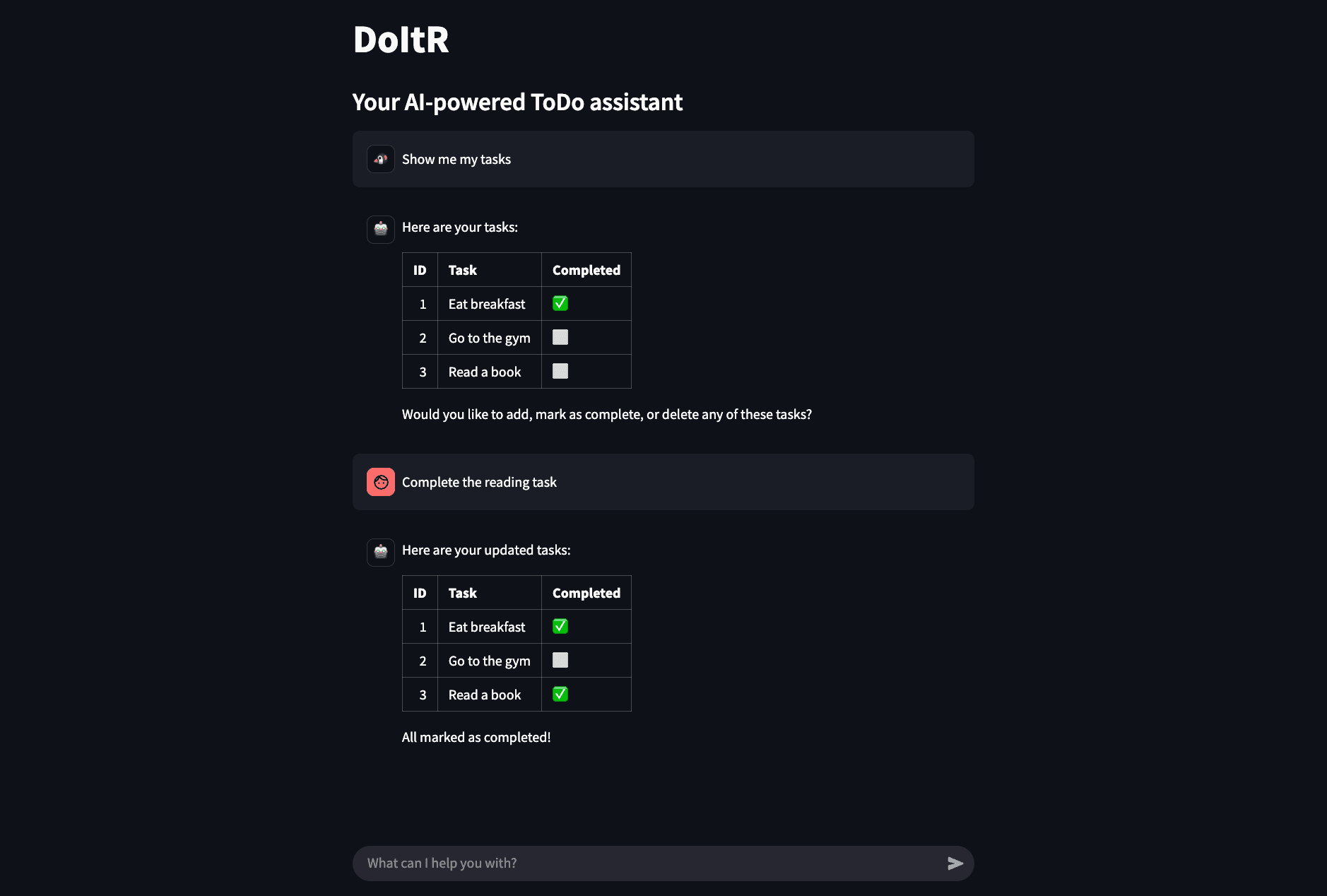This screenshot has height=896, width=1327.
Task: Click the 'Task' column header in first table
Action: 462,269
